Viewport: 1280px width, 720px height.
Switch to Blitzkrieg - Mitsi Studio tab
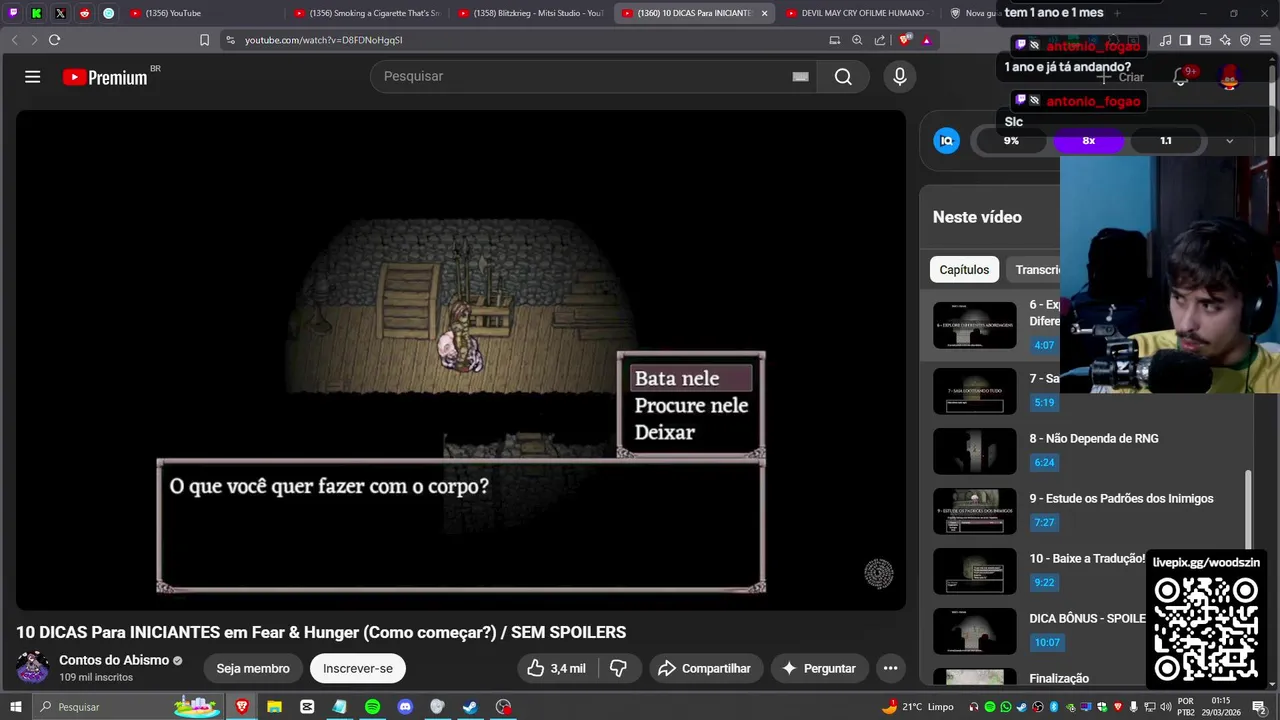click(x=531, y=13)
